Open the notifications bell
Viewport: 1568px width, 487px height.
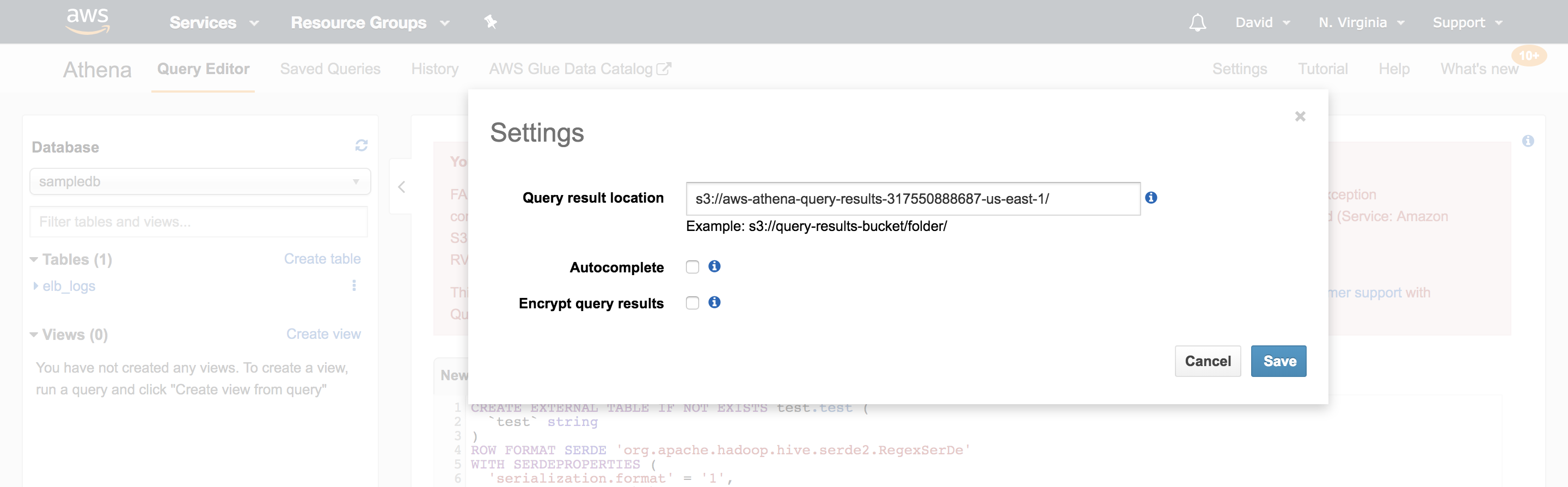pos(1197,22)
